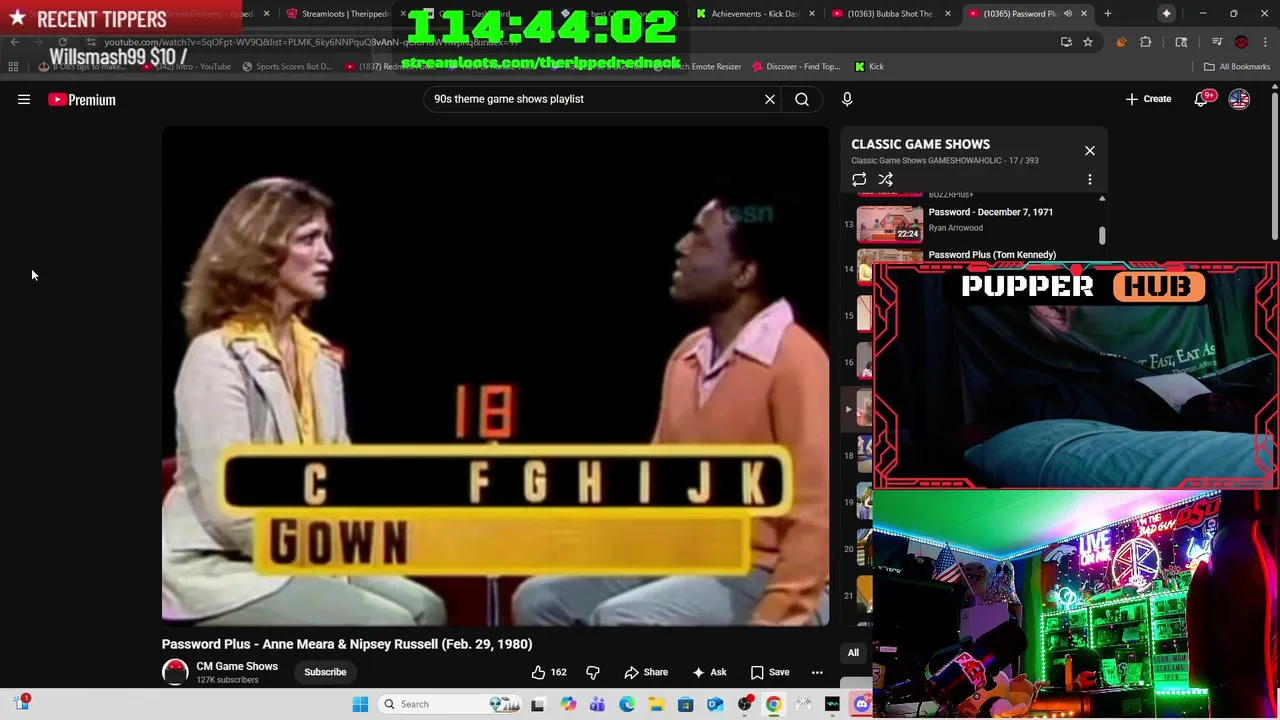Open a new browser tab

[1108, 14]
